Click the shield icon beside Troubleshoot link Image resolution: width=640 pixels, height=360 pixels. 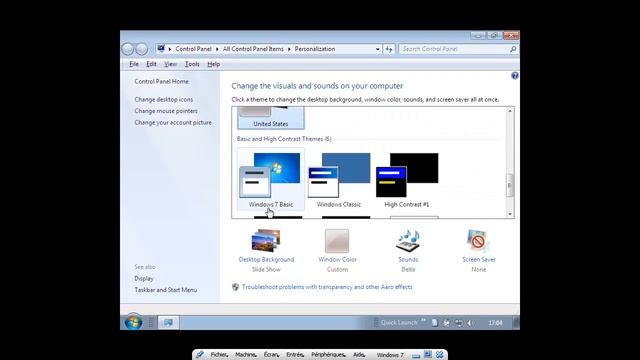tap(236, 287)
